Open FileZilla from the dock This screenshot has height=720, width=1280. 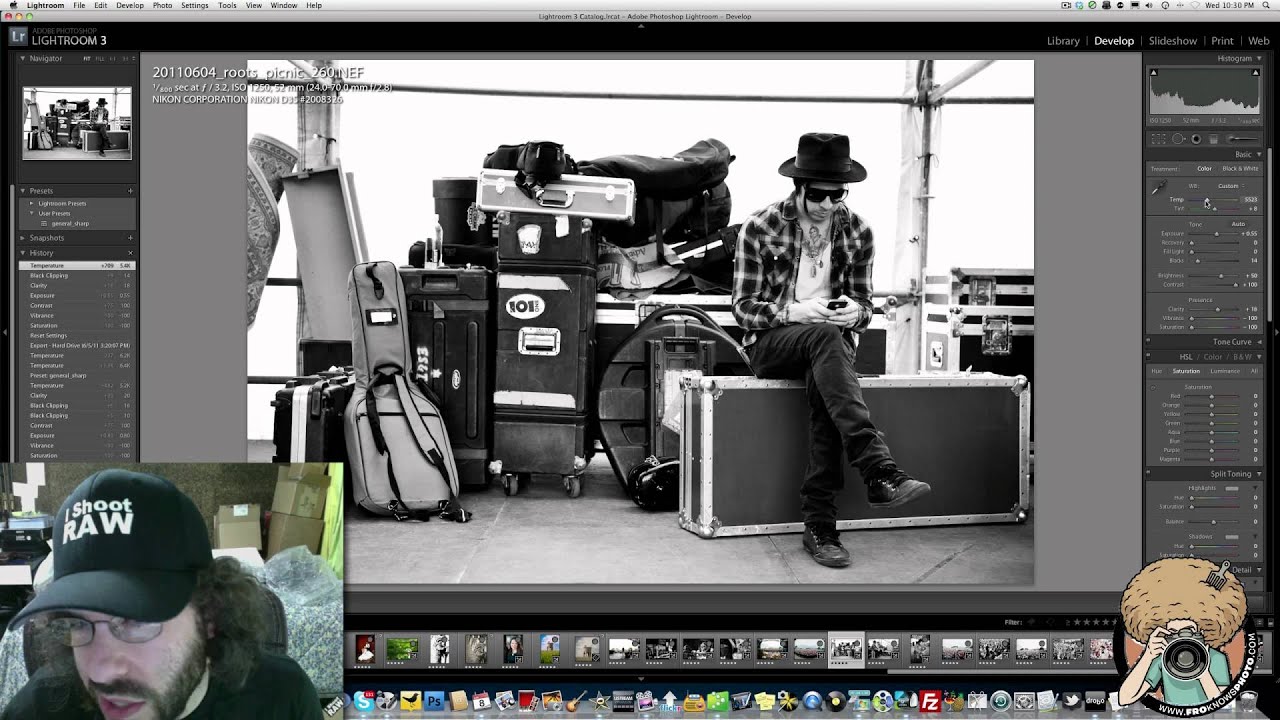click(930, 702)
